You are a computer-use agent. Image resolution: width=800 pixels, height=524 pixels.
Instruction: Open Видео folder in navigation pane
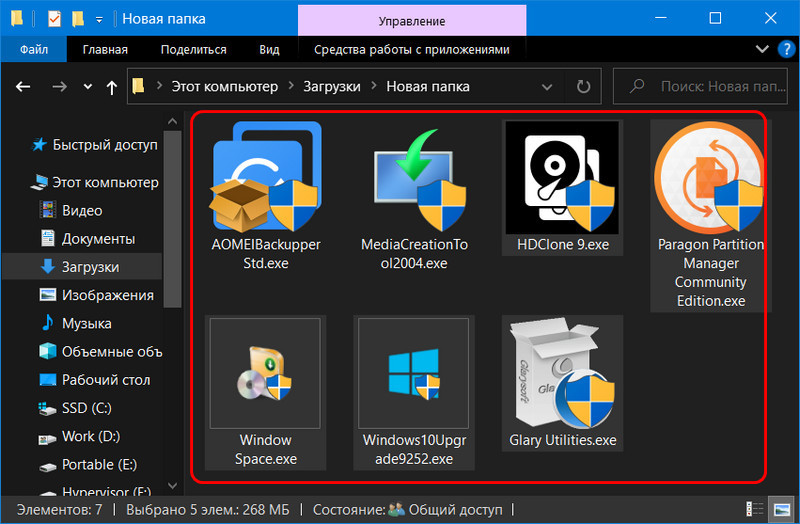[71, 210]
